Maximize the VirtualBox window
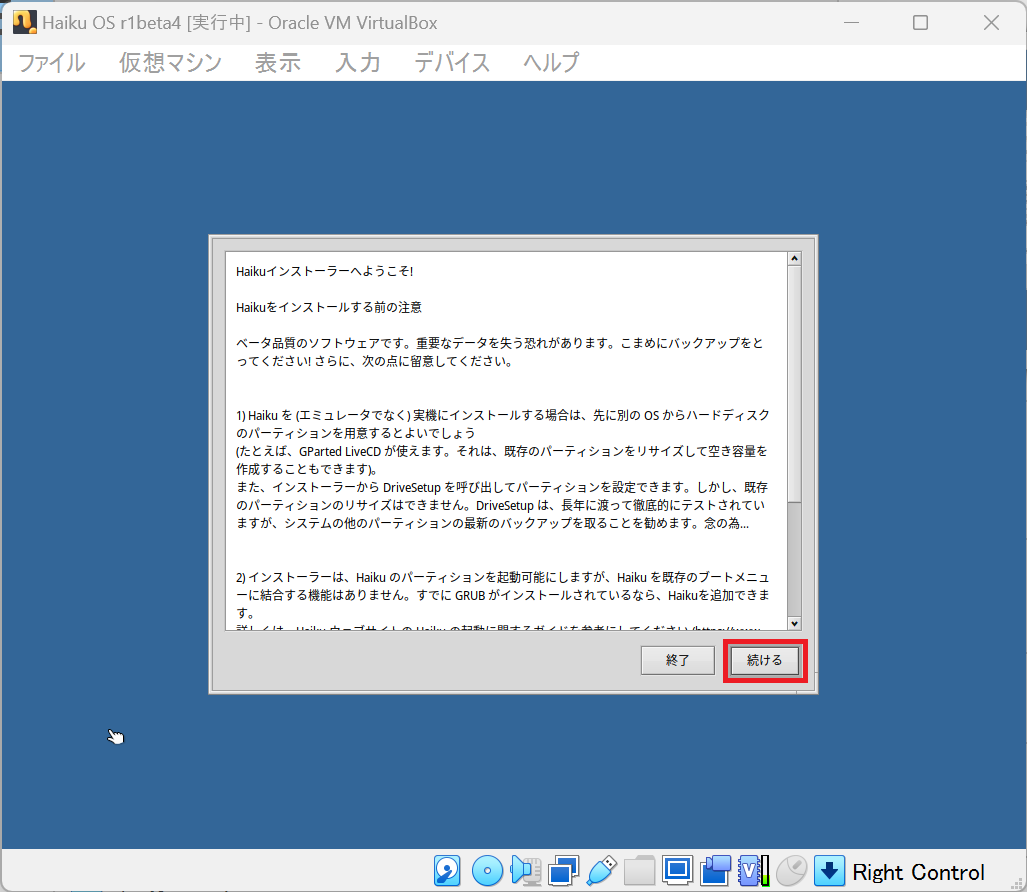Viewport: 1027px width, 892px height. point(920,22)
